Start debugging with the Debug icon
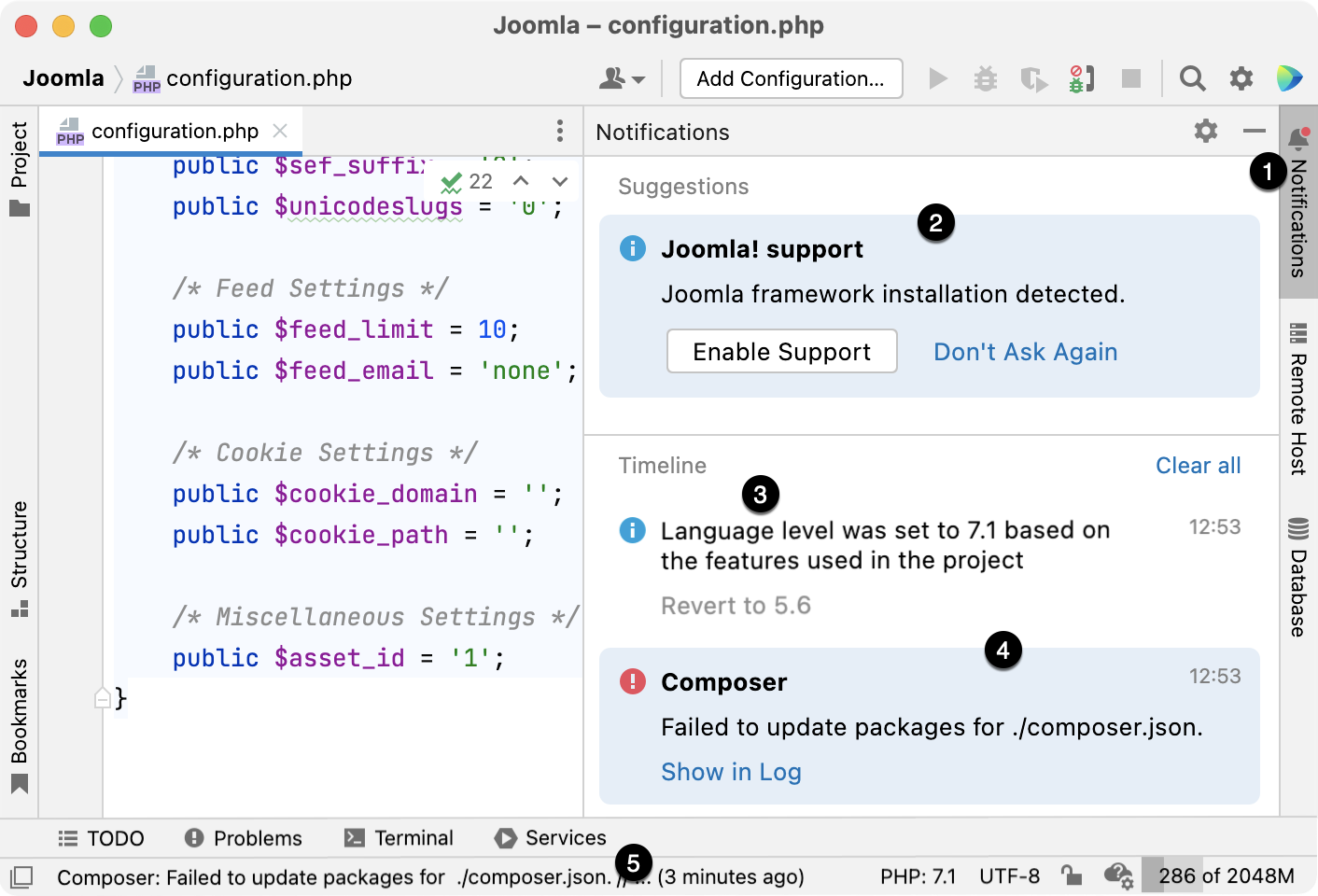Image resolution: width=1318 pixels, height=896 pixels. 986,78
